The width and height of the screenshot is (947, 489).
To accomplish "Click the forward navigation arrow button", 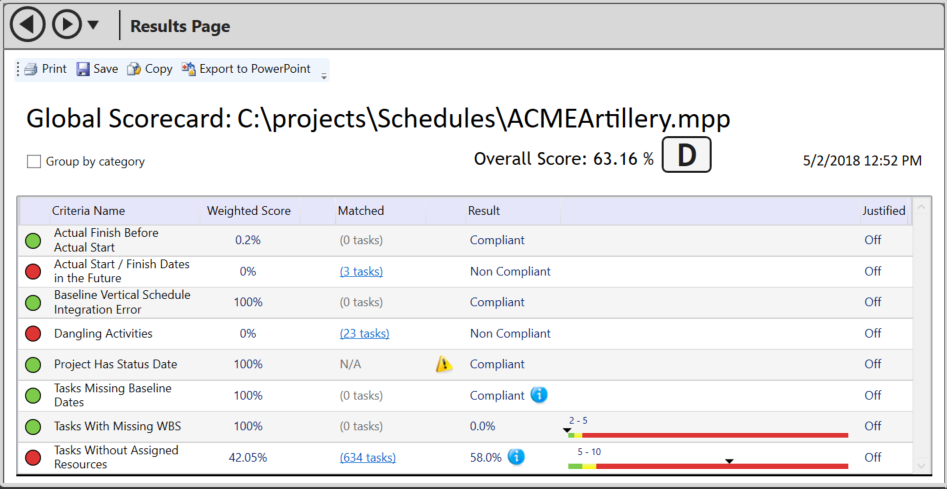I will [x=66, y=24].
